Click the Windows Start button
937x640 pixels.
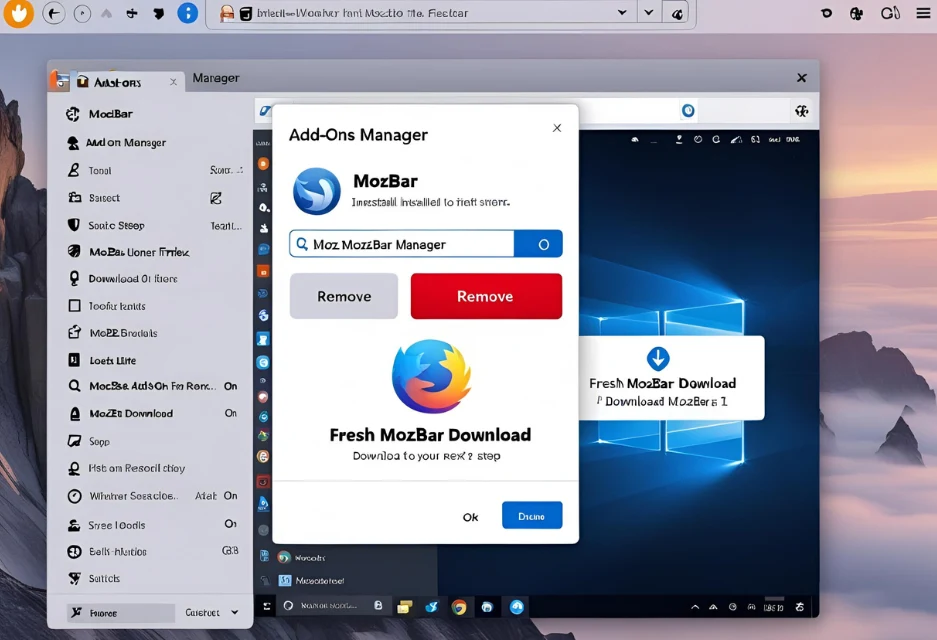point(267,607)
